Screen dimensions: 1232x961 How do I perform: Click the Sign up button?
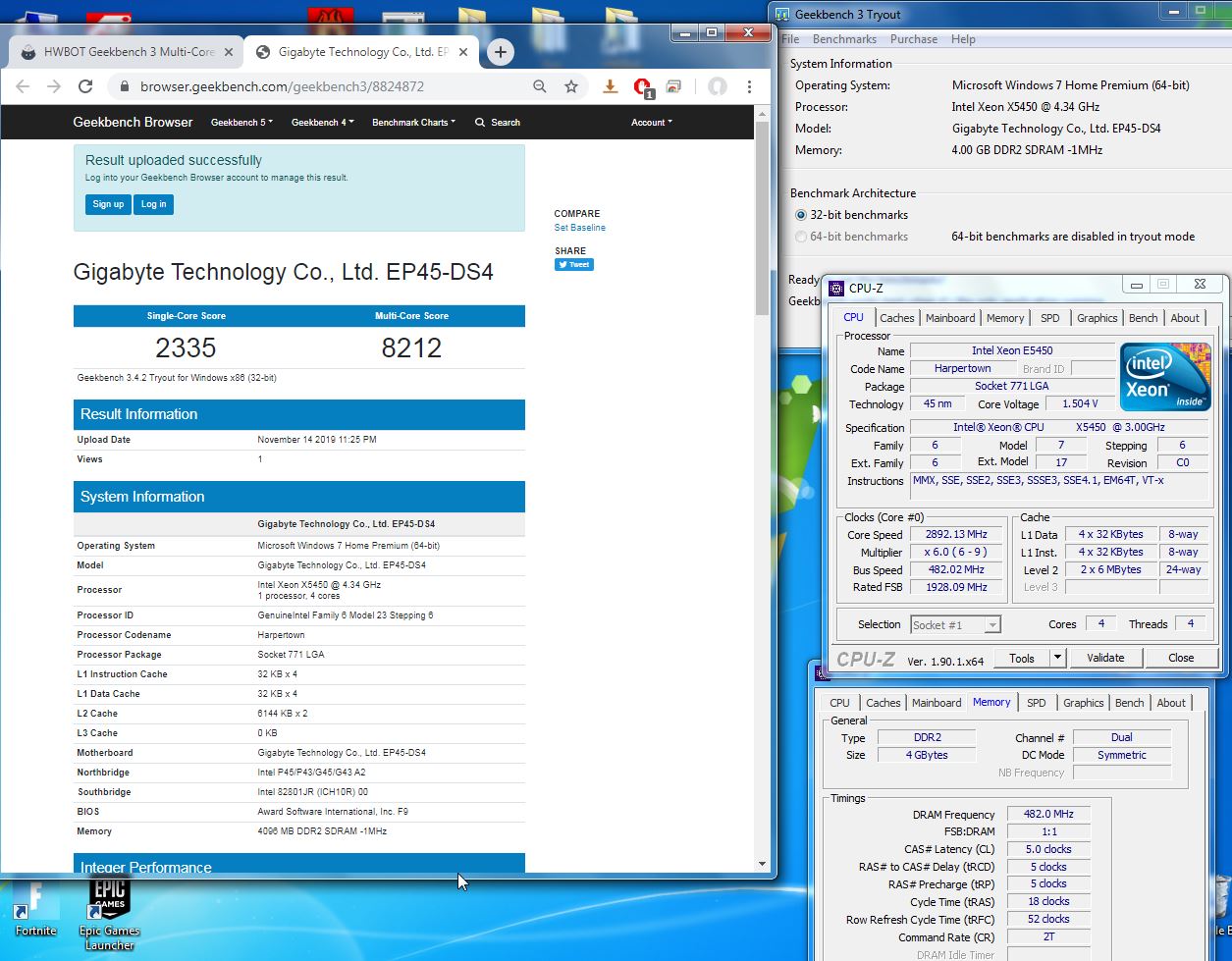point(108,204)
